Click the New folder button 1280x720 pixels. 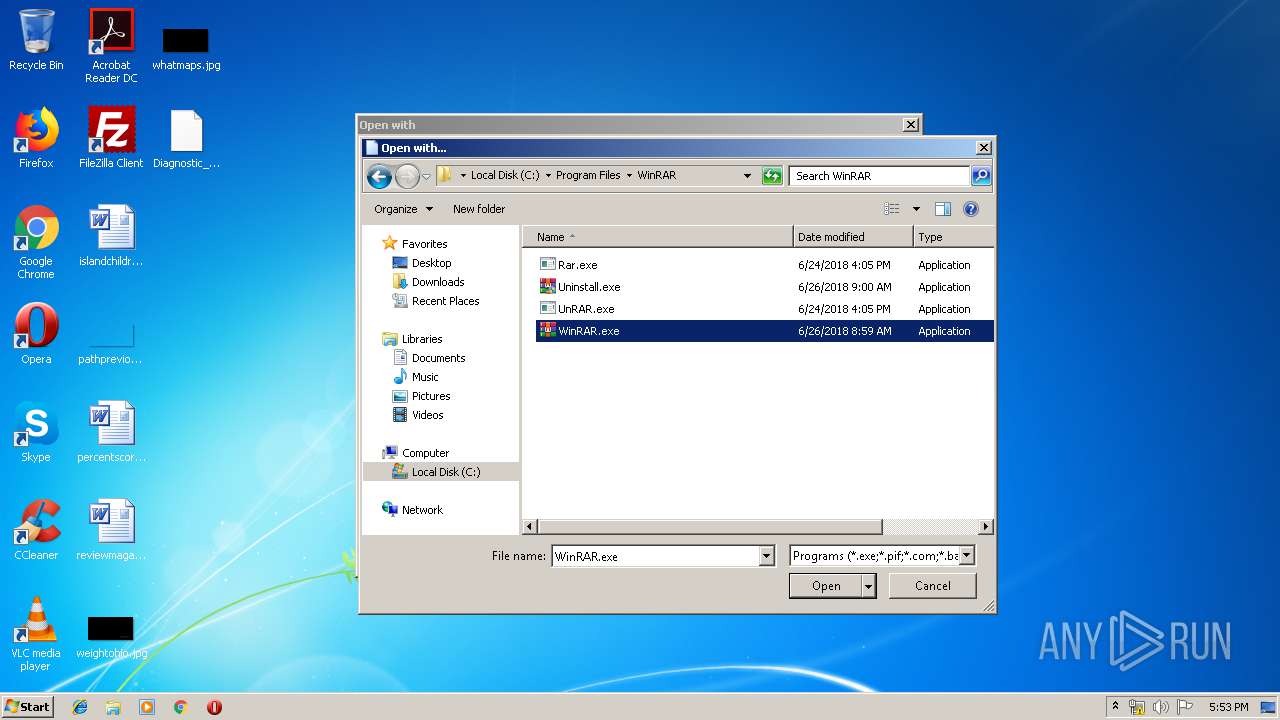(x=479, y=209)
